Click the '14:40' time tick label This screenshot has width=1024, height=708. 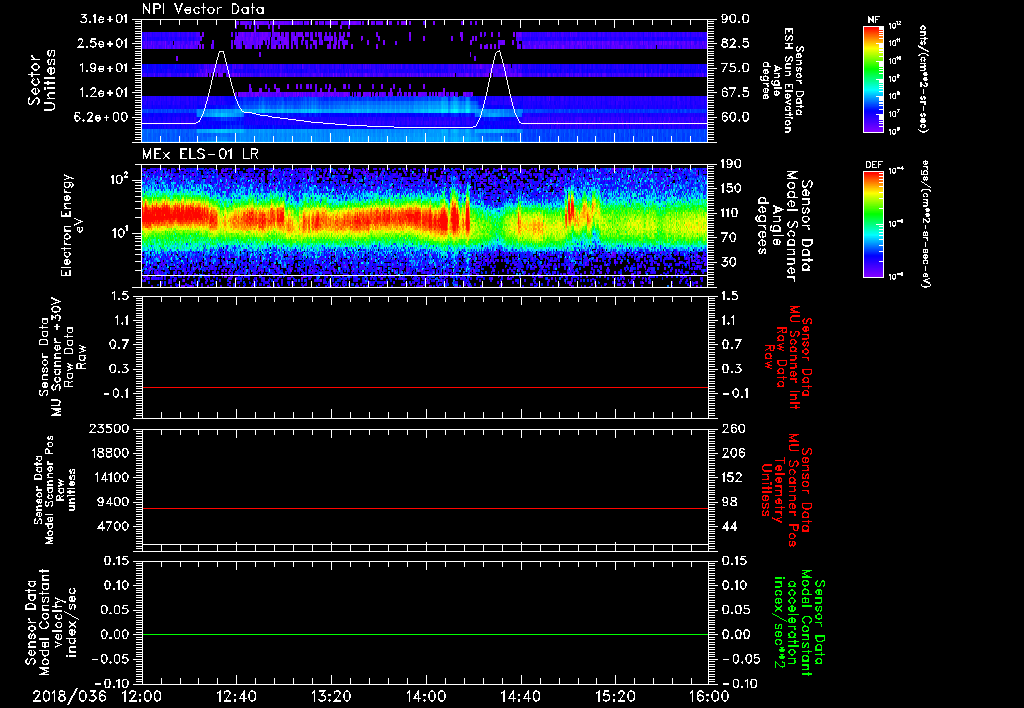[520, 697]
